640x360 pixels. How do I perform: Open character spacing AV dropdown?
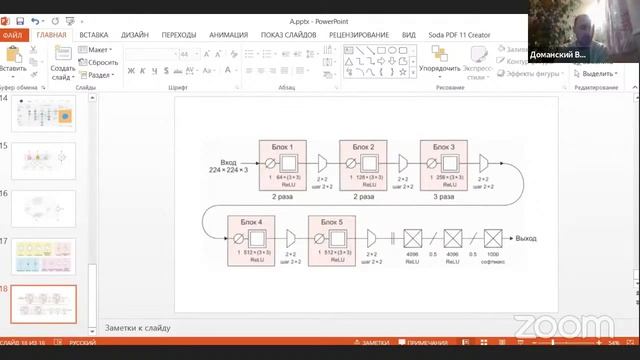pyautogui.click(x=191, y=71)
